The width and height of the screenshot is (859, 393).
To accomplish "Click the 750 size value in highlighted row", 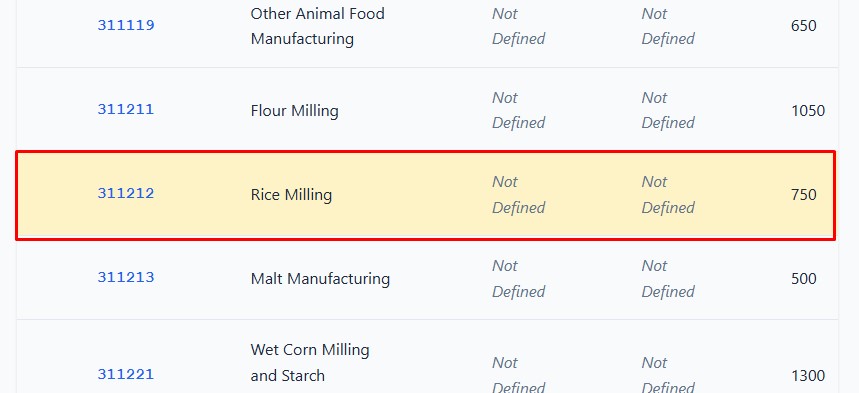I will click(x=804, y=195).
